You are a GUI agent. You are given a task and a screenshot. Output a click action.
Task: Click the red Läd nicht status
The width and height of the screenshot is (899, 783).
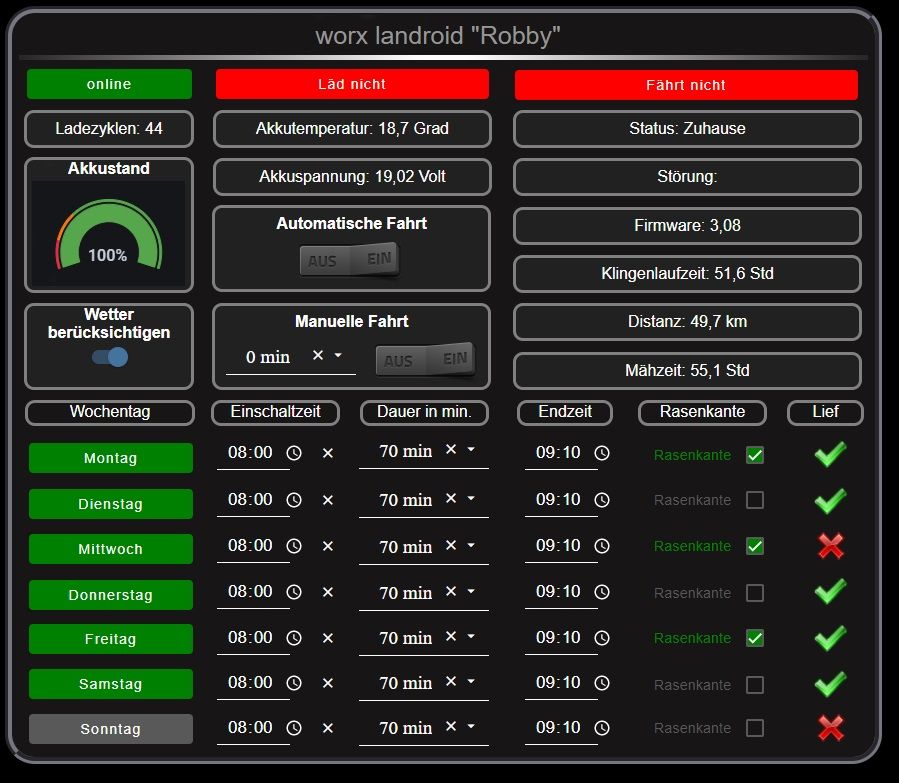pos(352,84)
